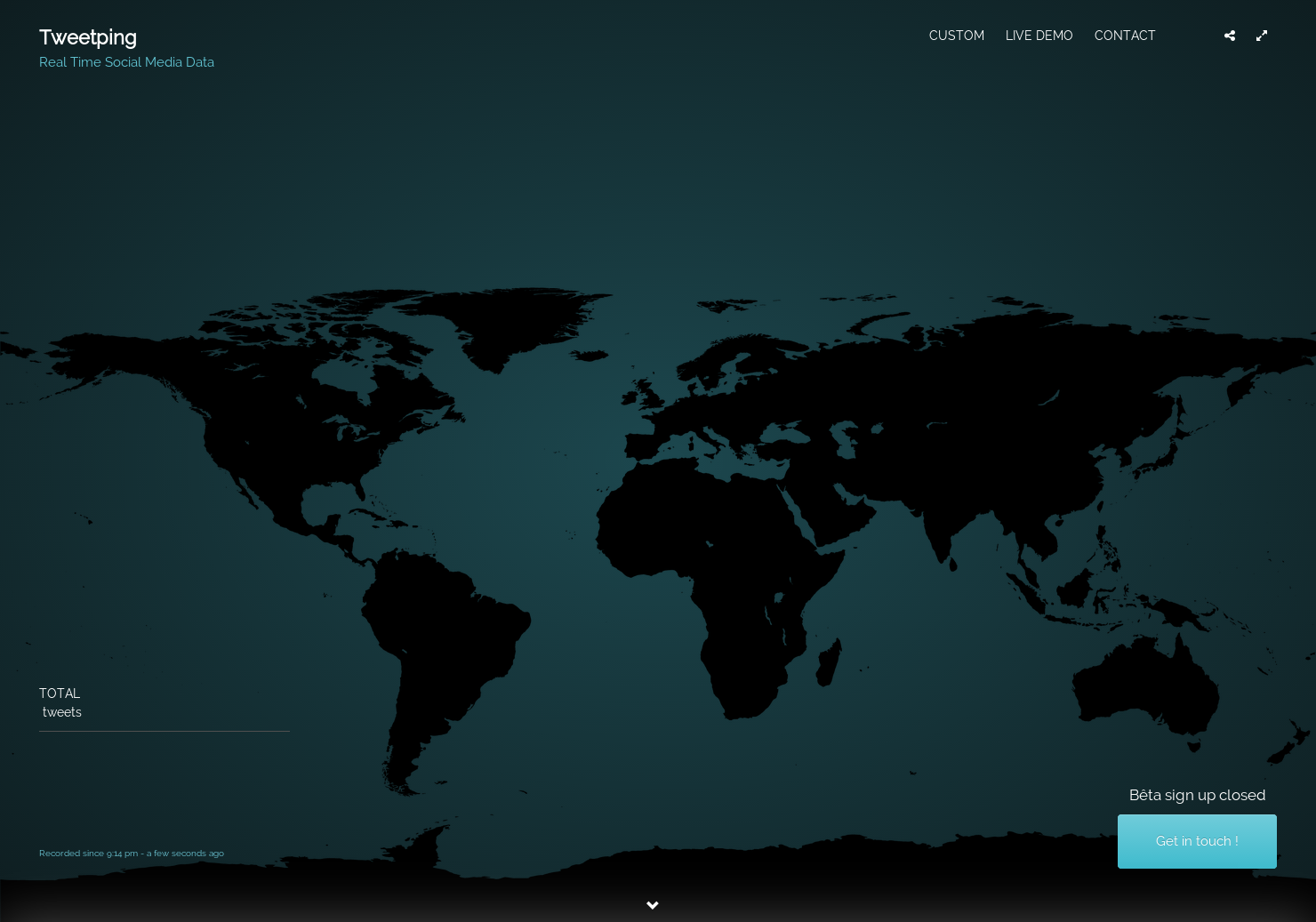The image size is (1316, 922).
Task: Click the Get in touch button
Action: coord(1197,841)
